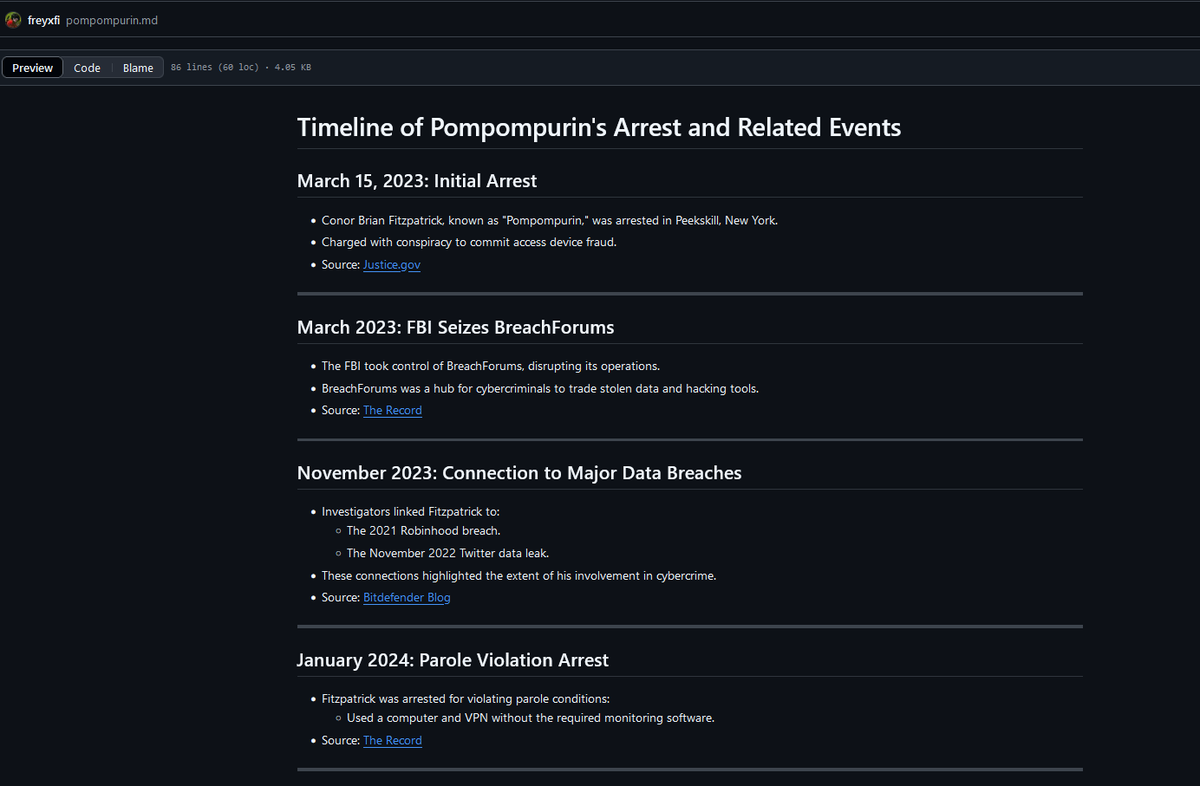Click the 'The FBI took control of BreachForums' line
The width and height of the screenshot is (1200, 786).
(491, 366)
